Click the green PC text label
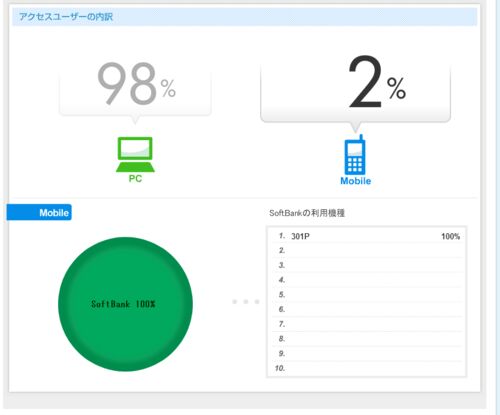500x415 pixels. tap(135, 179)
